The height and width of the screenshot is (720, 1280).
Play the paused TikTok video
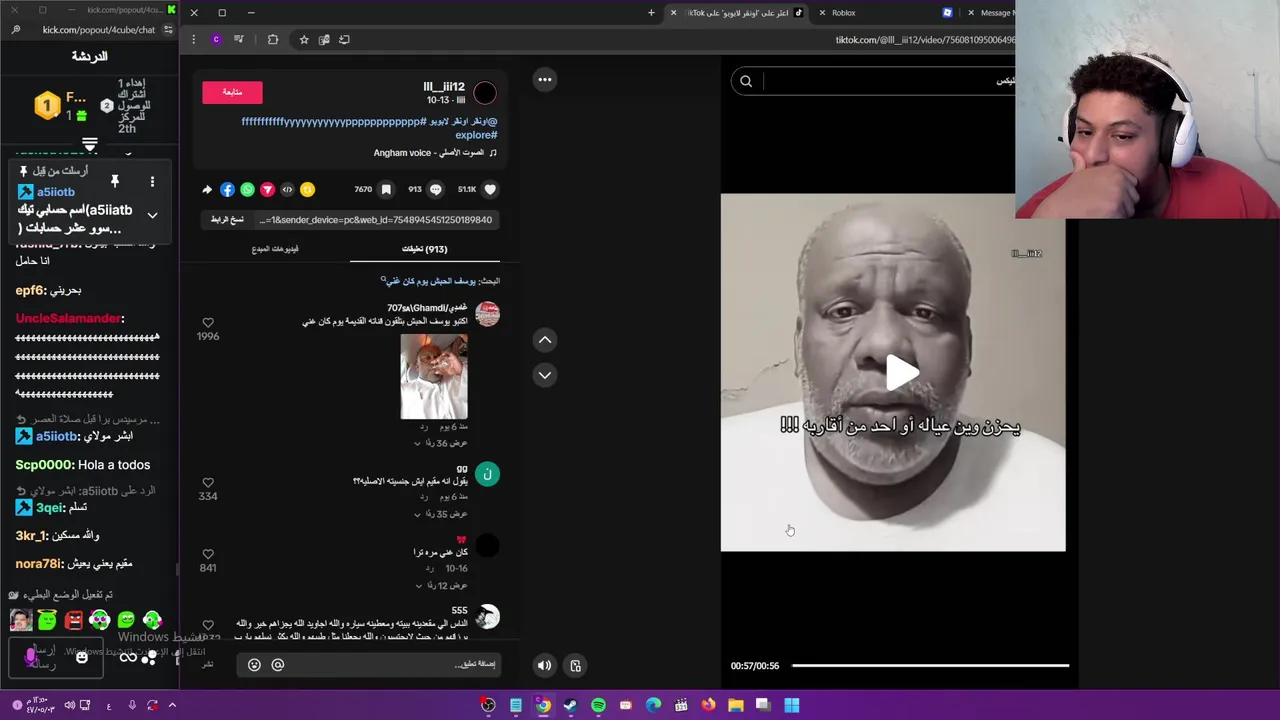click(901, 372)
